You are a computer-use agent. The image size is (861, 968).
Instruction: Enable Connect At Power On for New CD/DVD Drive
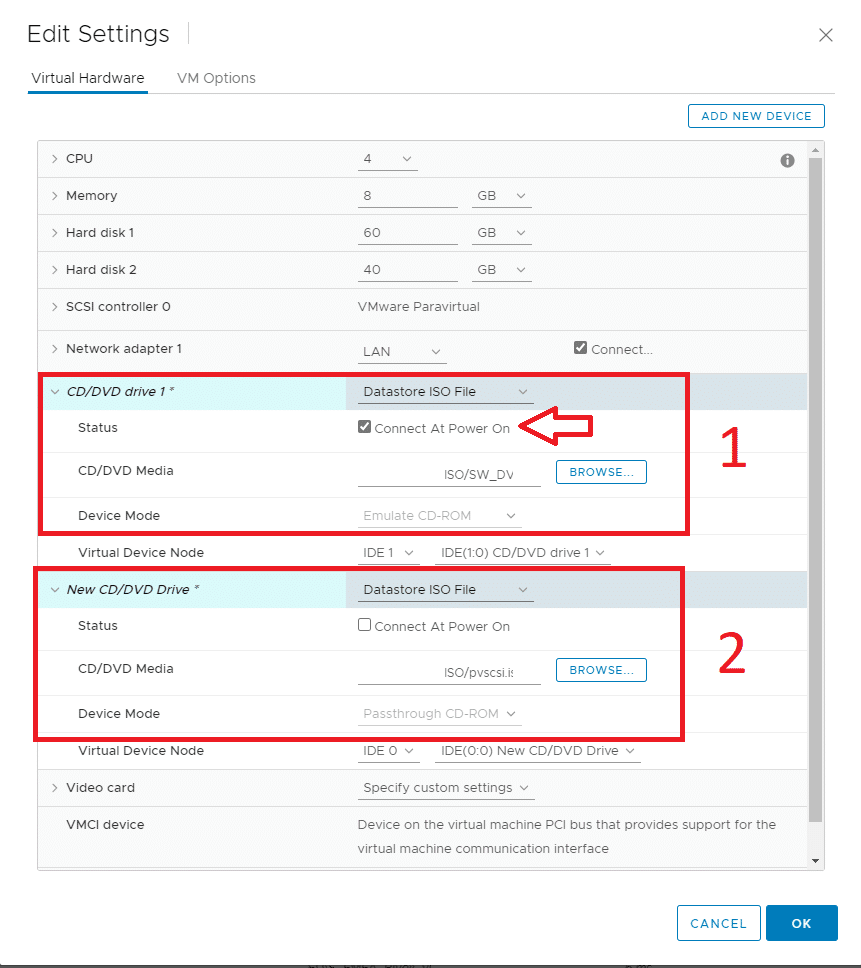[x=365, y=625]
